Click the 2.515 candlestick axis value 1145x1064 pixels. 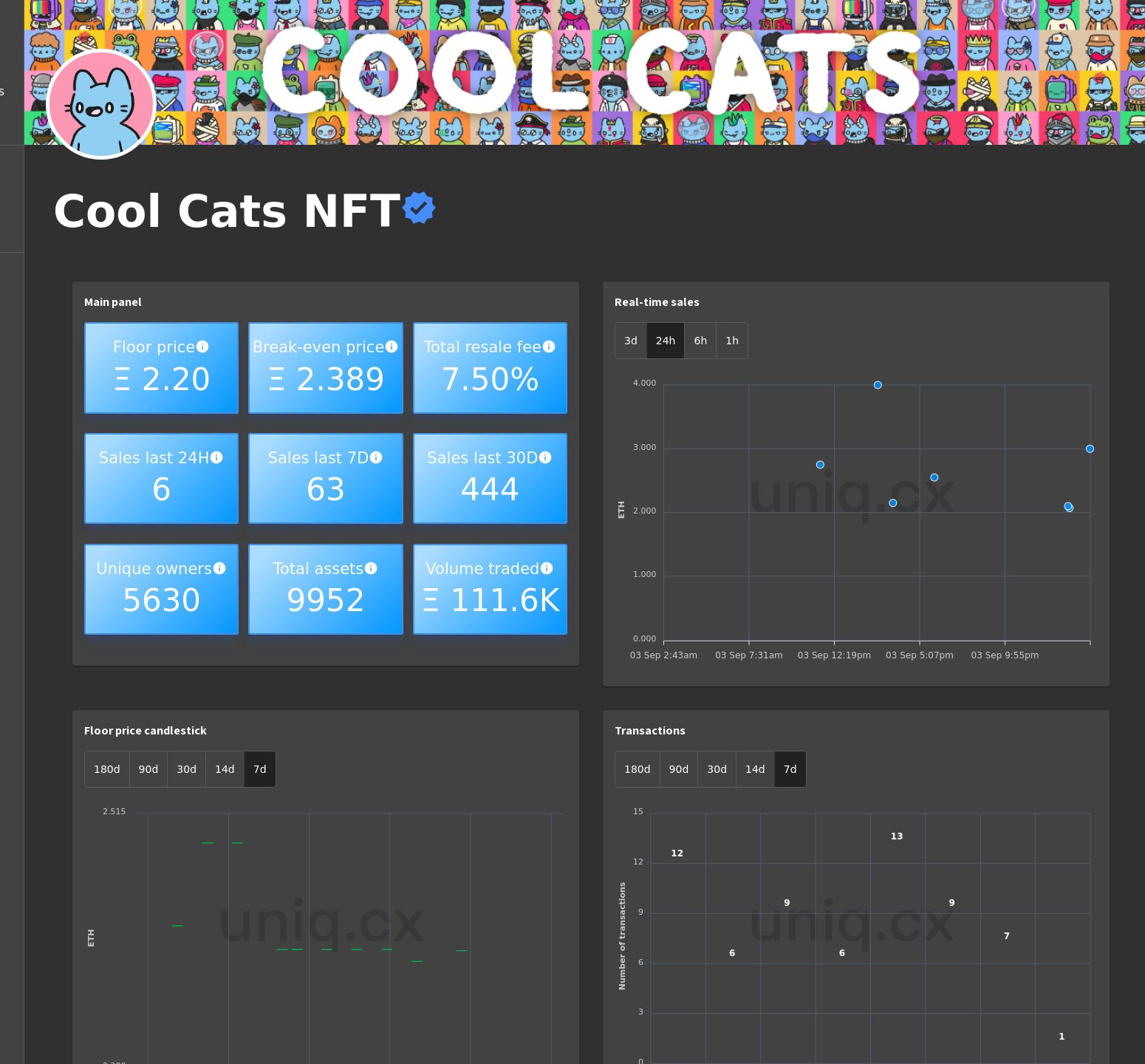pyautogui.click(x=115, y=811)
